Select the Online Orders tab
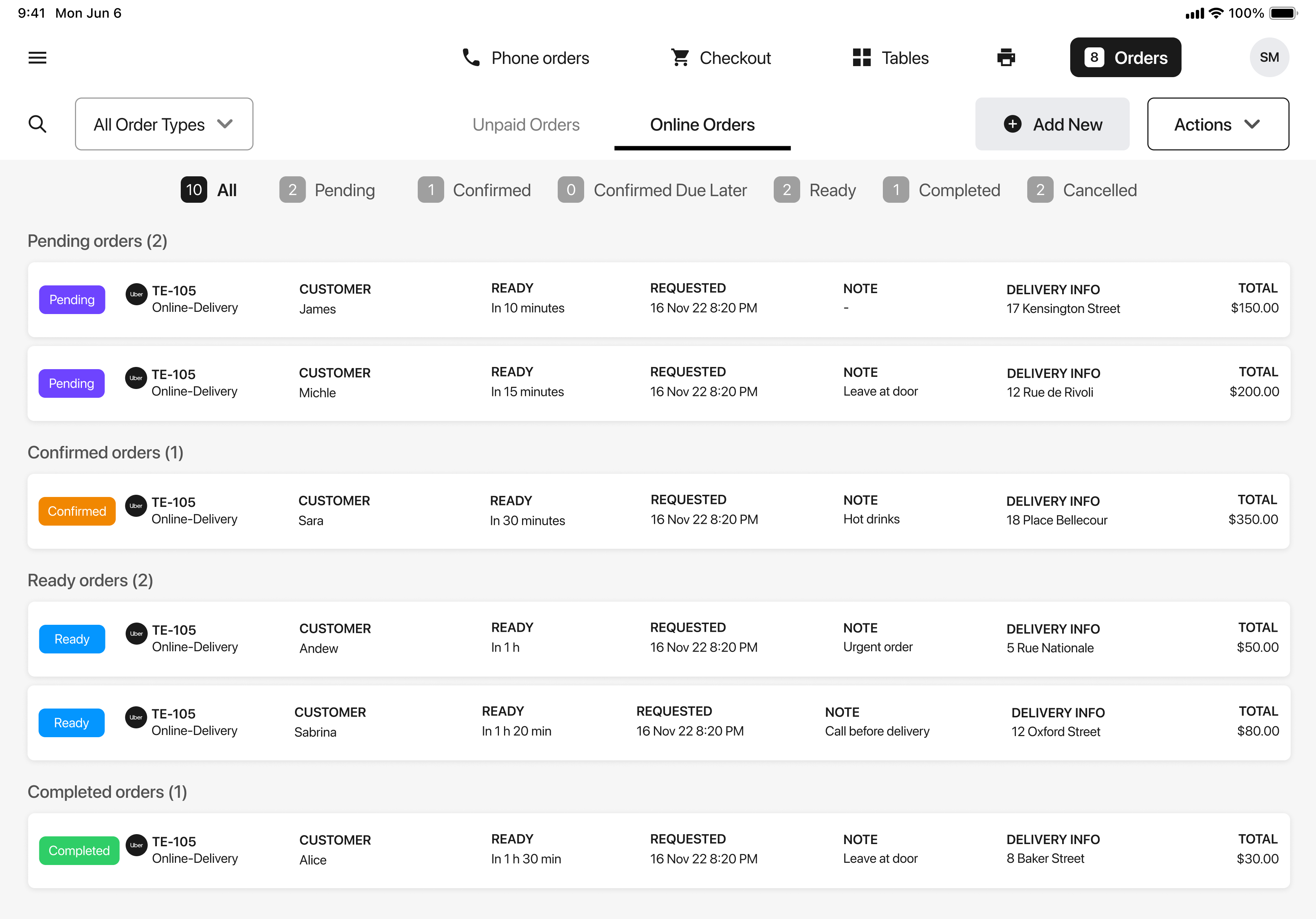 tap(702, 124)
